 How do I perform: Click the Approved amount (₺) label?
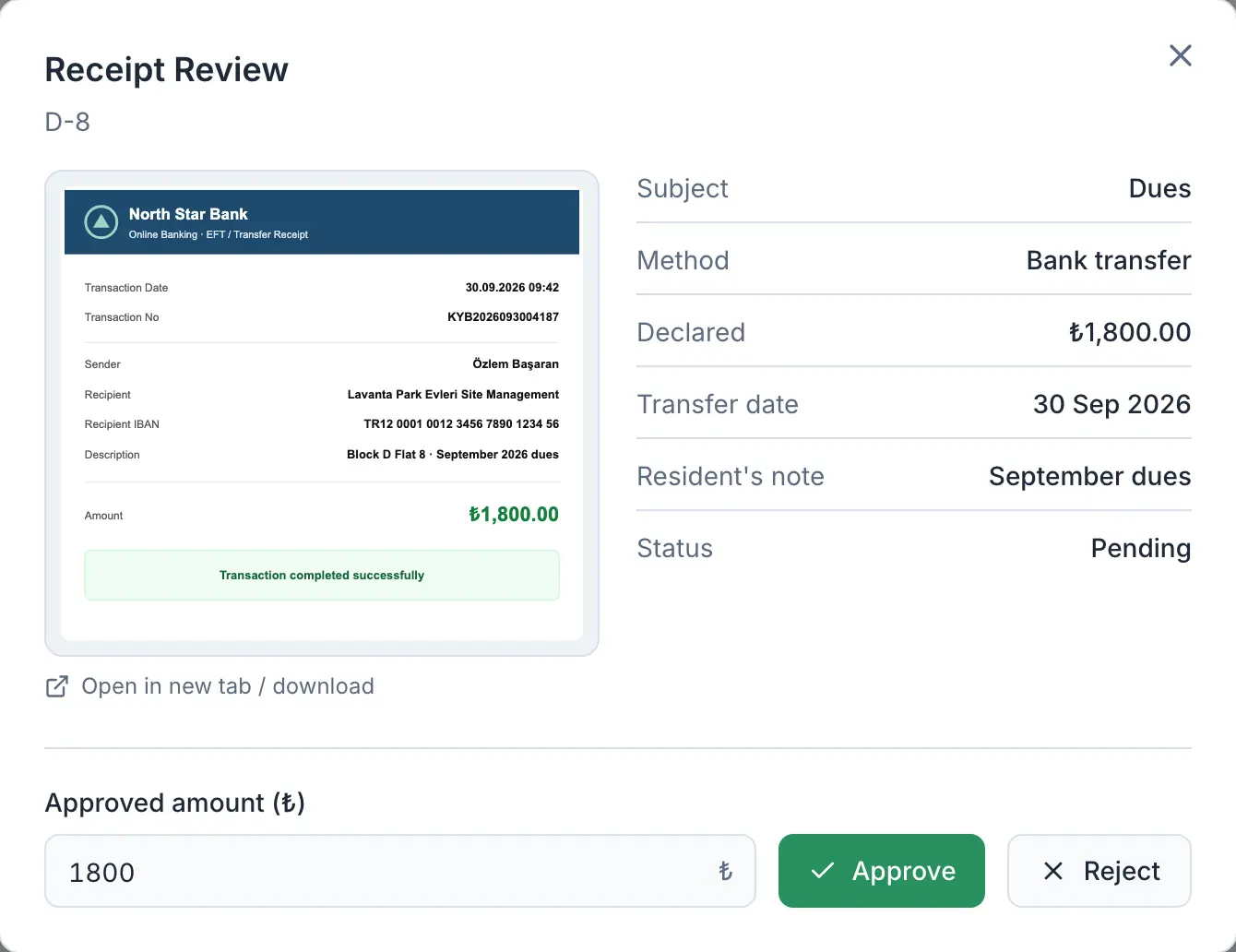tap(175, 803)
